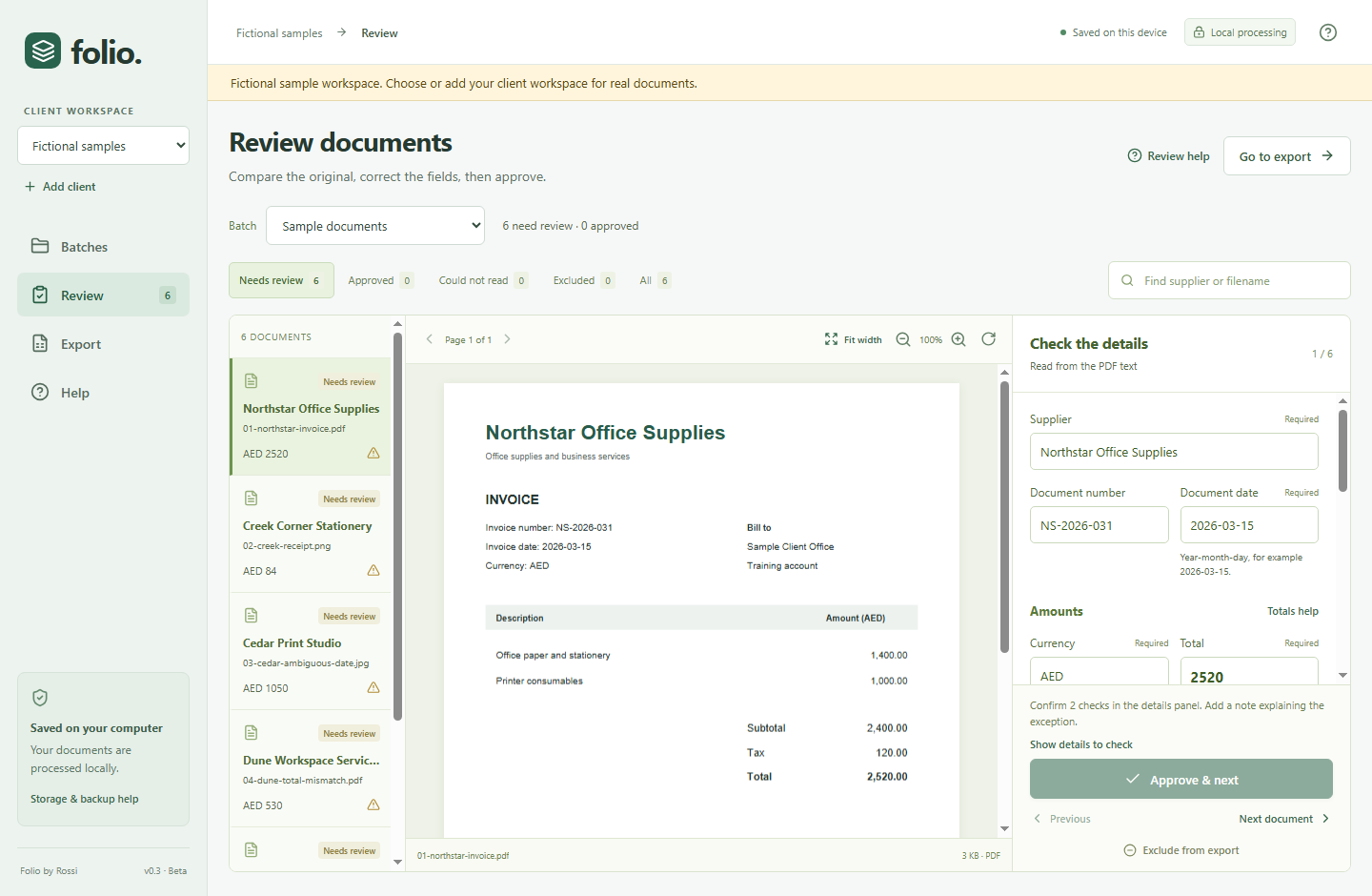1372x896 pixels.
Task: Click the folio logo icon
Action: [43, 51]
